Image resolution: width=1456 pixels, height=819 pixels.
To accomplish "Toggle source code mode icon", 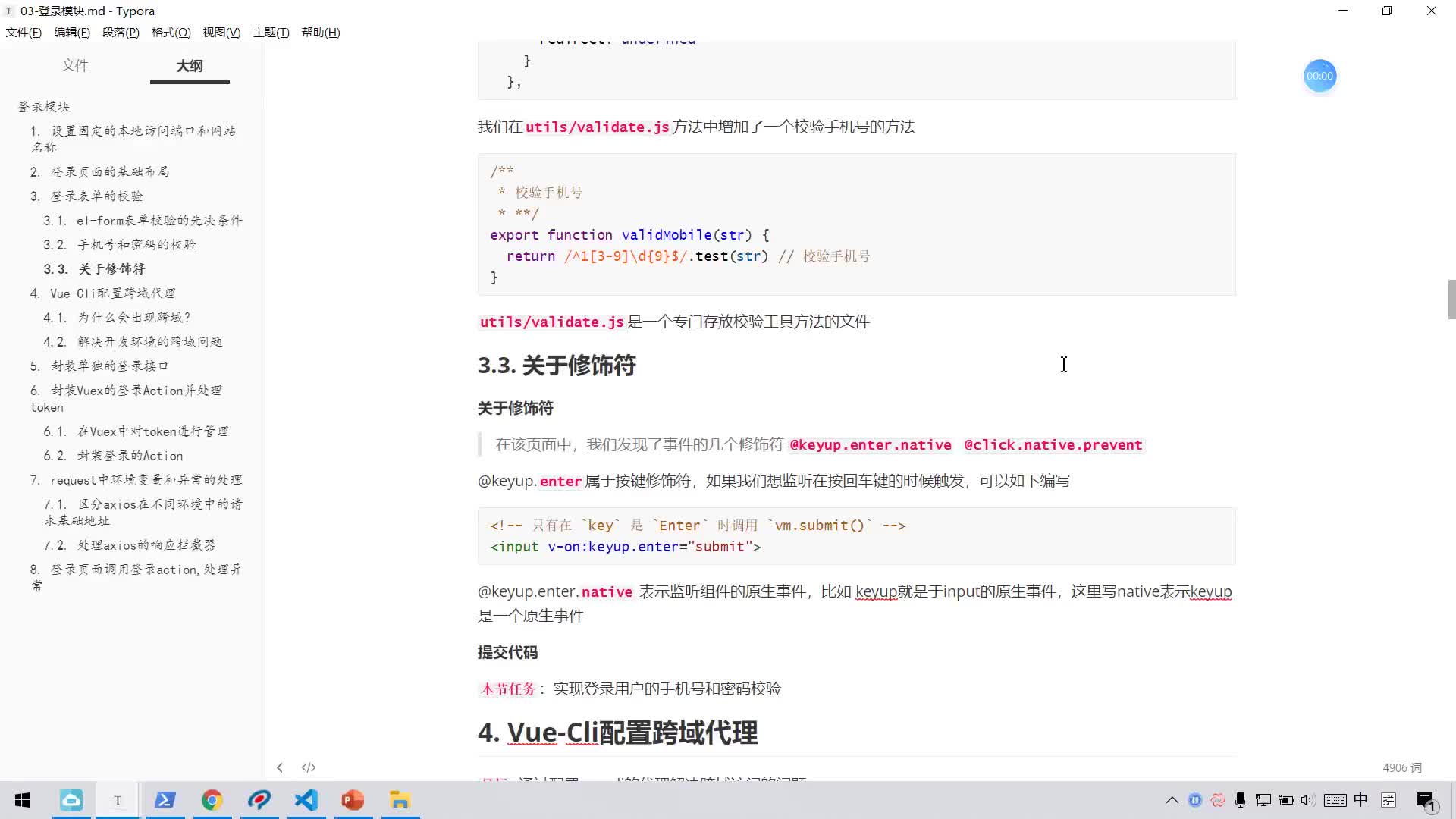I will (x=309, y=767).
